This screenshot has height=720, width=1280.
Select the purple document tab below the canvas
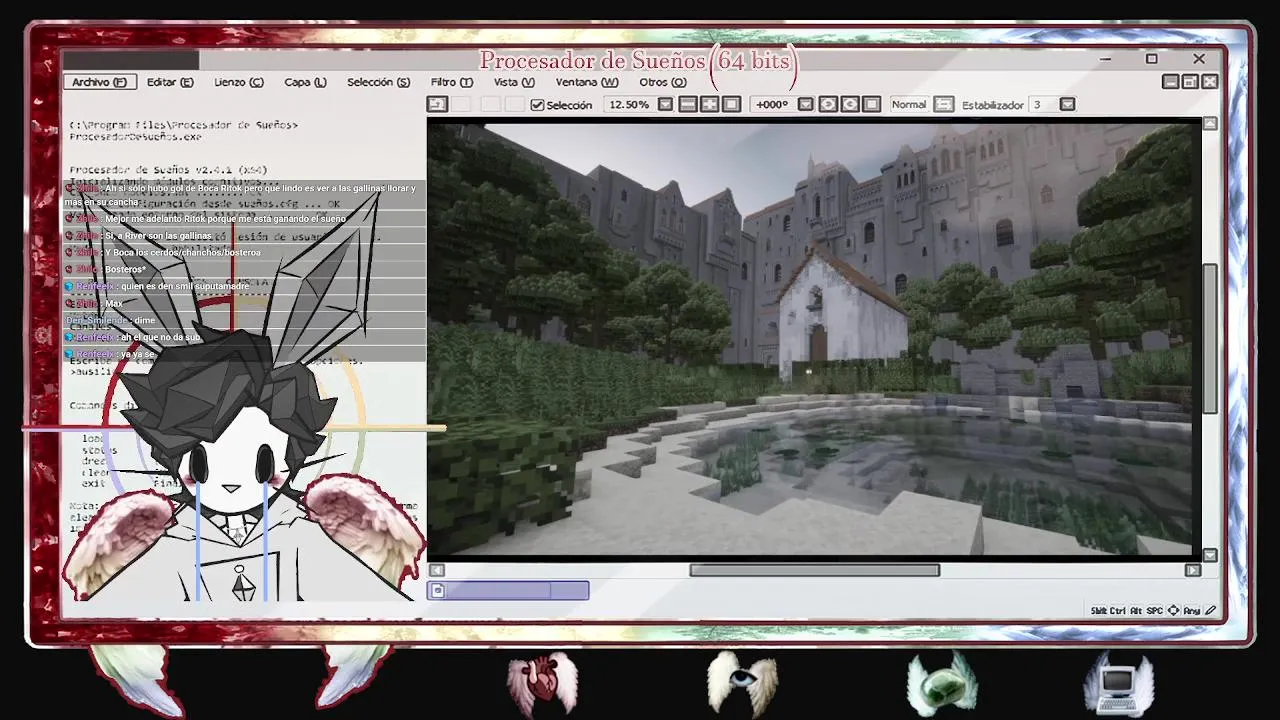tap(508, 591)
